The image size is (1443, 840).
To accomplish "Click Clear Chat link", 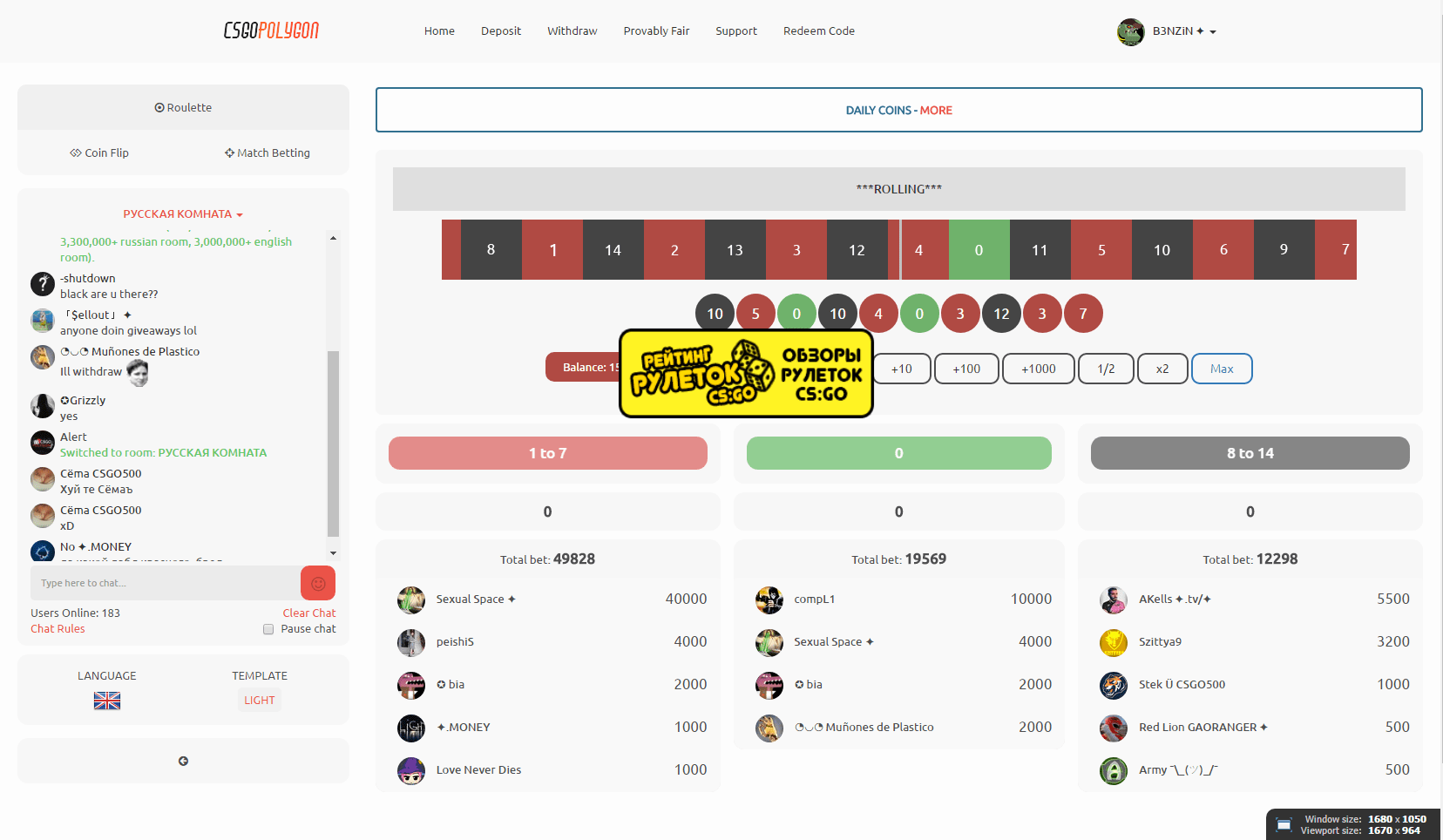I will pyautogui.click(x=309, y=613).
